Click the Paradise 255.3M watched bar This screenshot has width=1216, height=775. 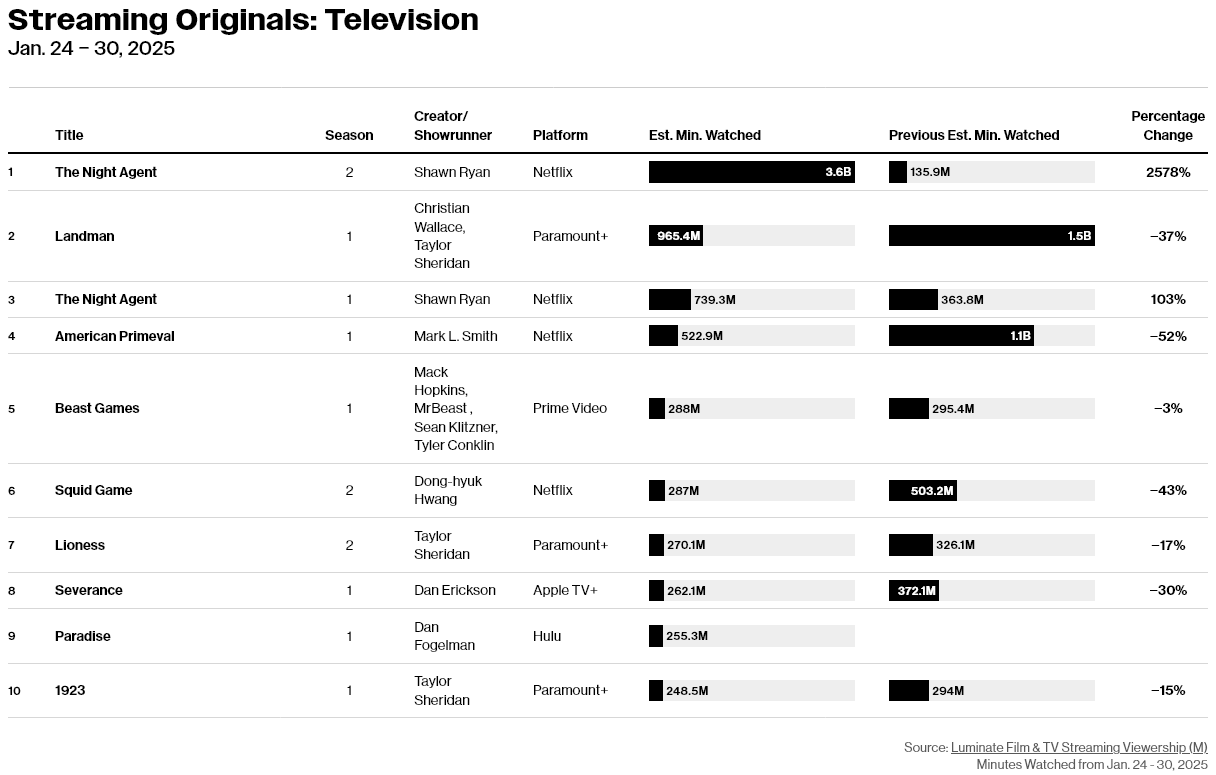point(656,636)
